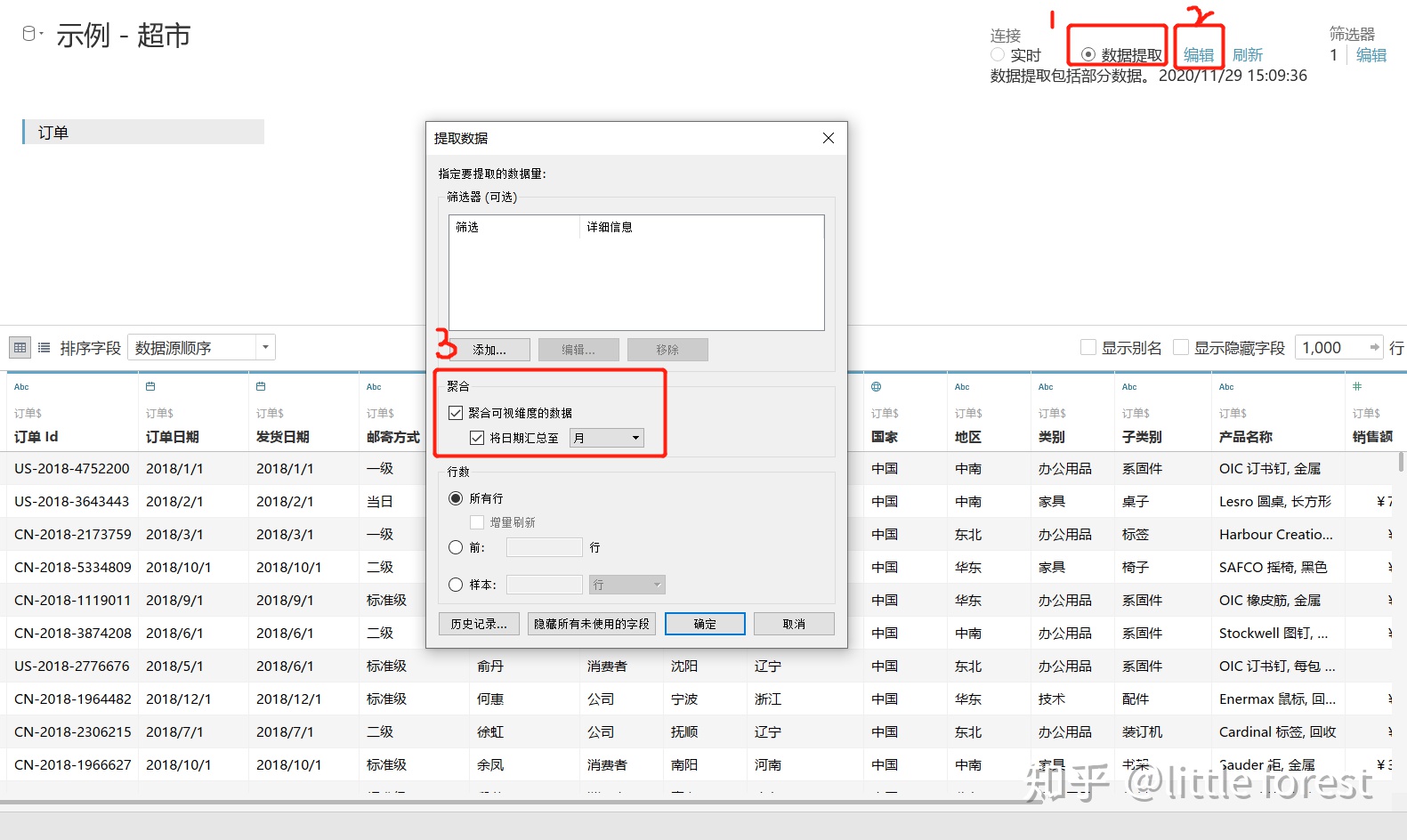Click date type icon above 订单日期
Image resolution: width=1407 pixels, height=840 pixels.
[x=150, y=386]
